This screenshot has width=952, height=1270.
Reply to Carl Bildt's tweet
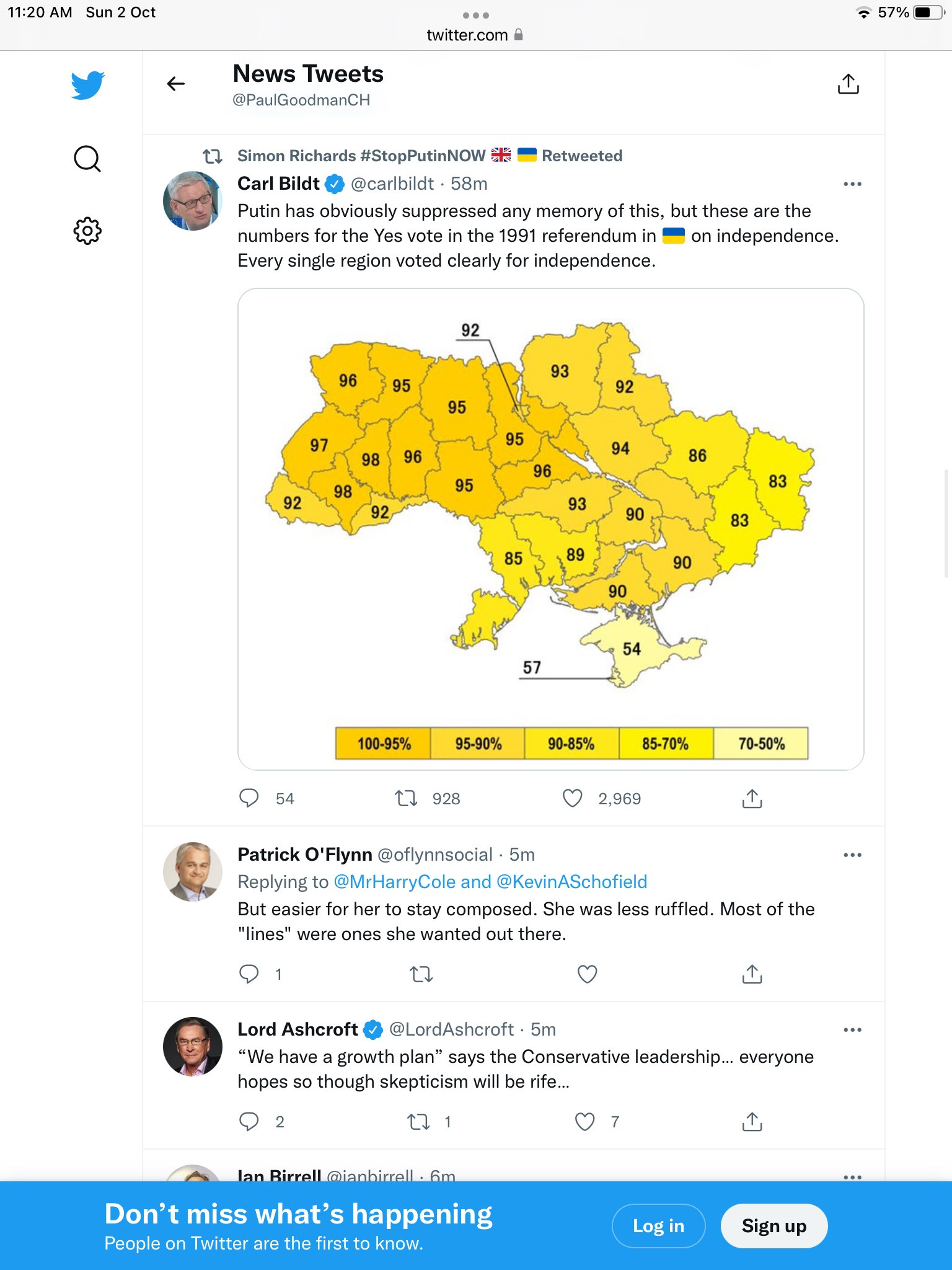(249, 798)
